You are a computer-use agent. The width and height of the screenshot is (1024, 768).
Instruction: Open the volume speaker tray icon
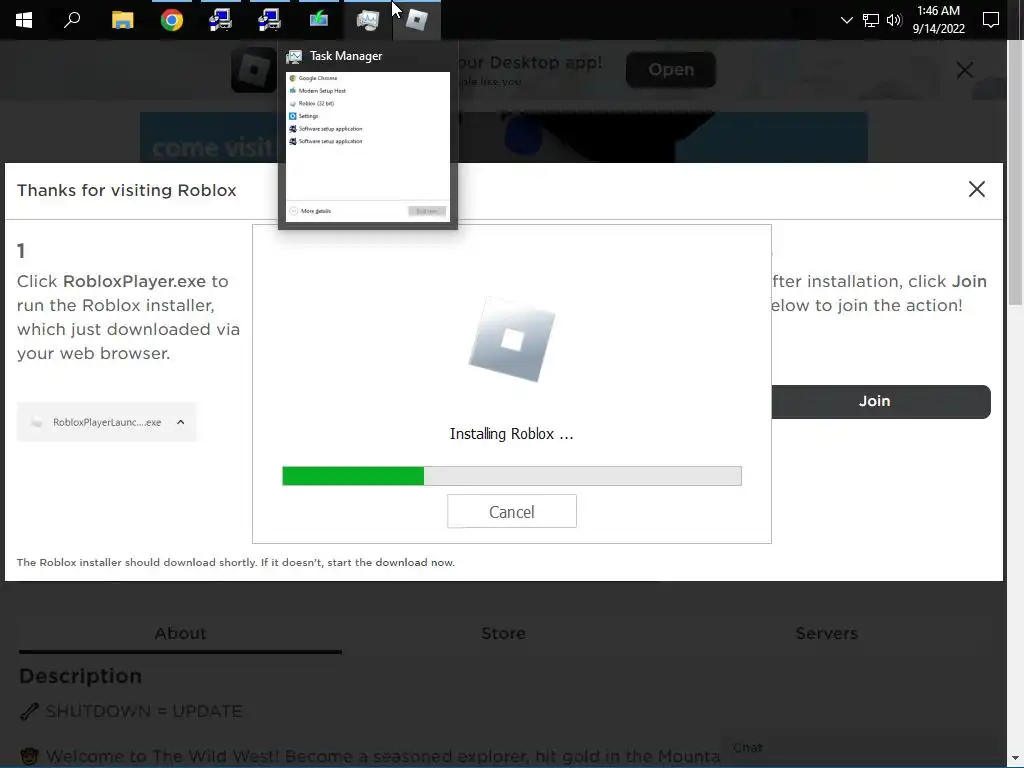point(894,20)
